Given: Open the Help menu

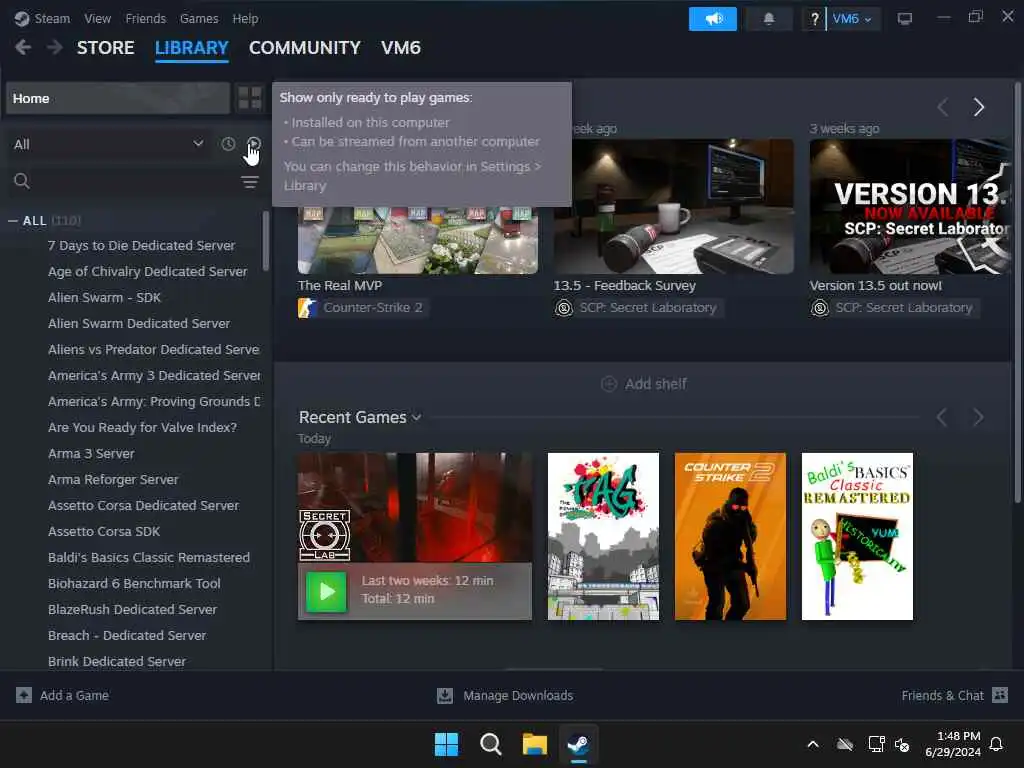Looking at the screenshot, I should pos(245,18).
